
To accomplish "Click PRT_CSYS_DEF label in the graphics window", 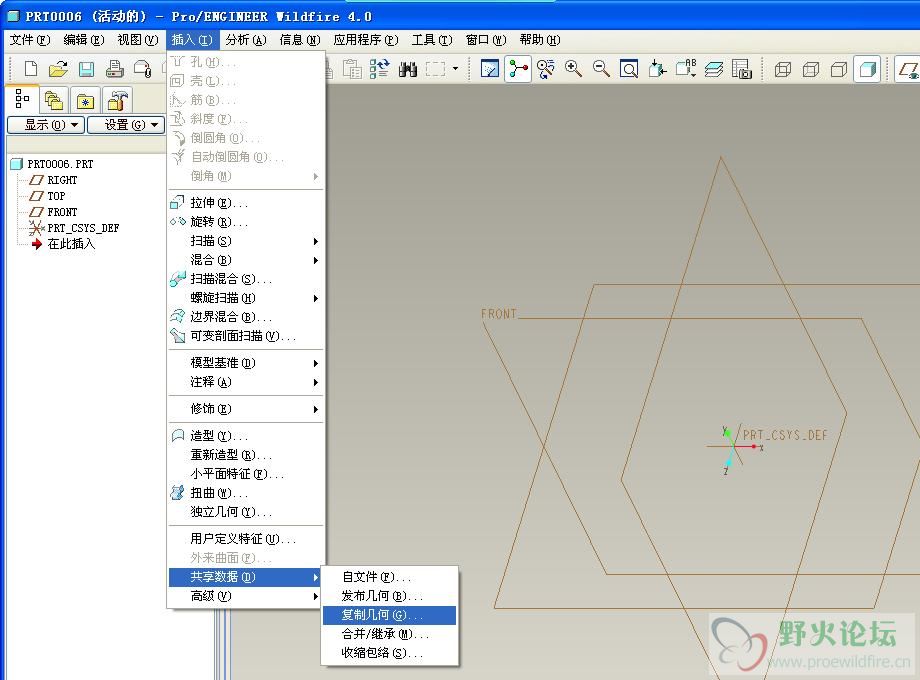I will 785,435.
